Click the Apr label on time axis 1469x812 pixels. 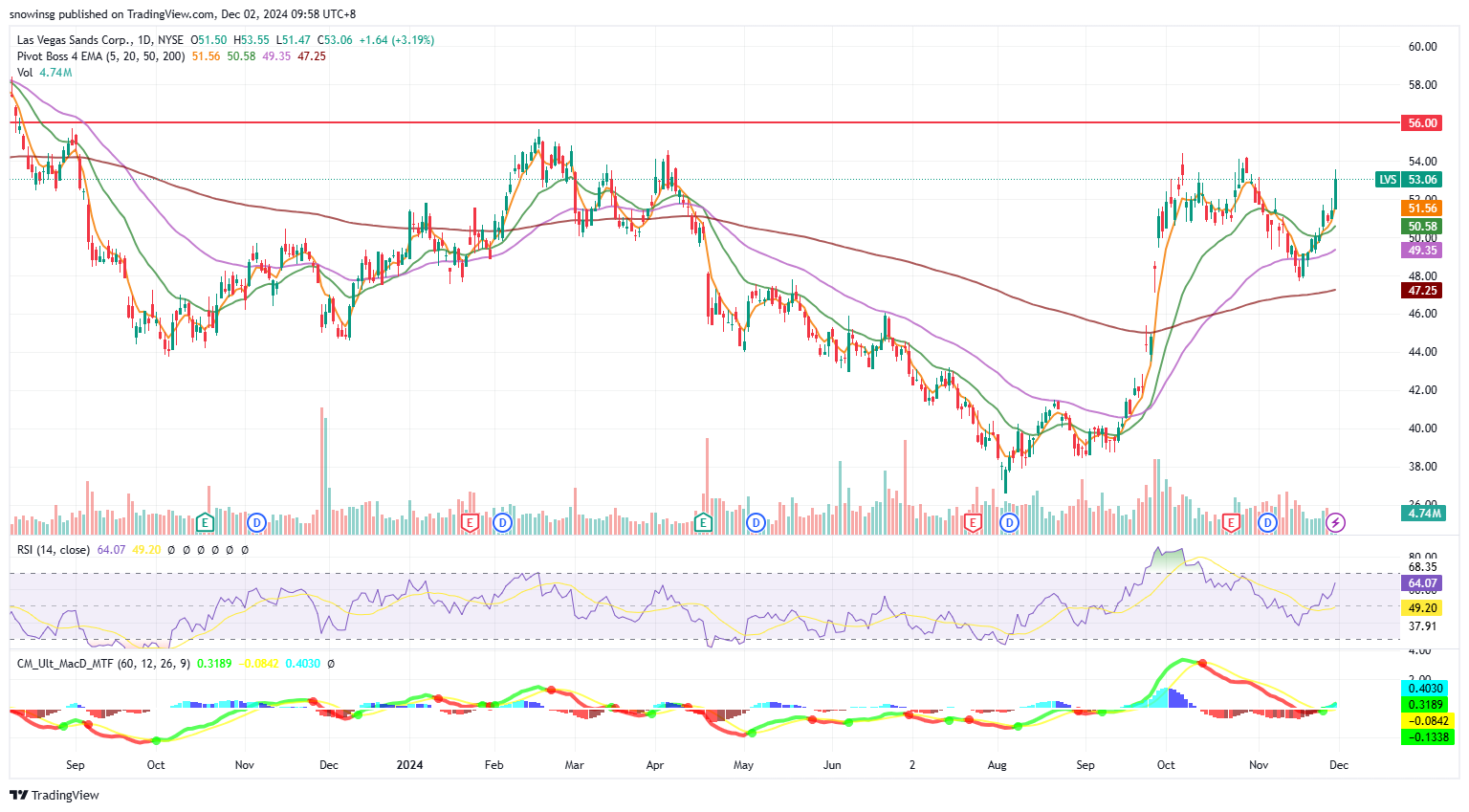[655, 765]
